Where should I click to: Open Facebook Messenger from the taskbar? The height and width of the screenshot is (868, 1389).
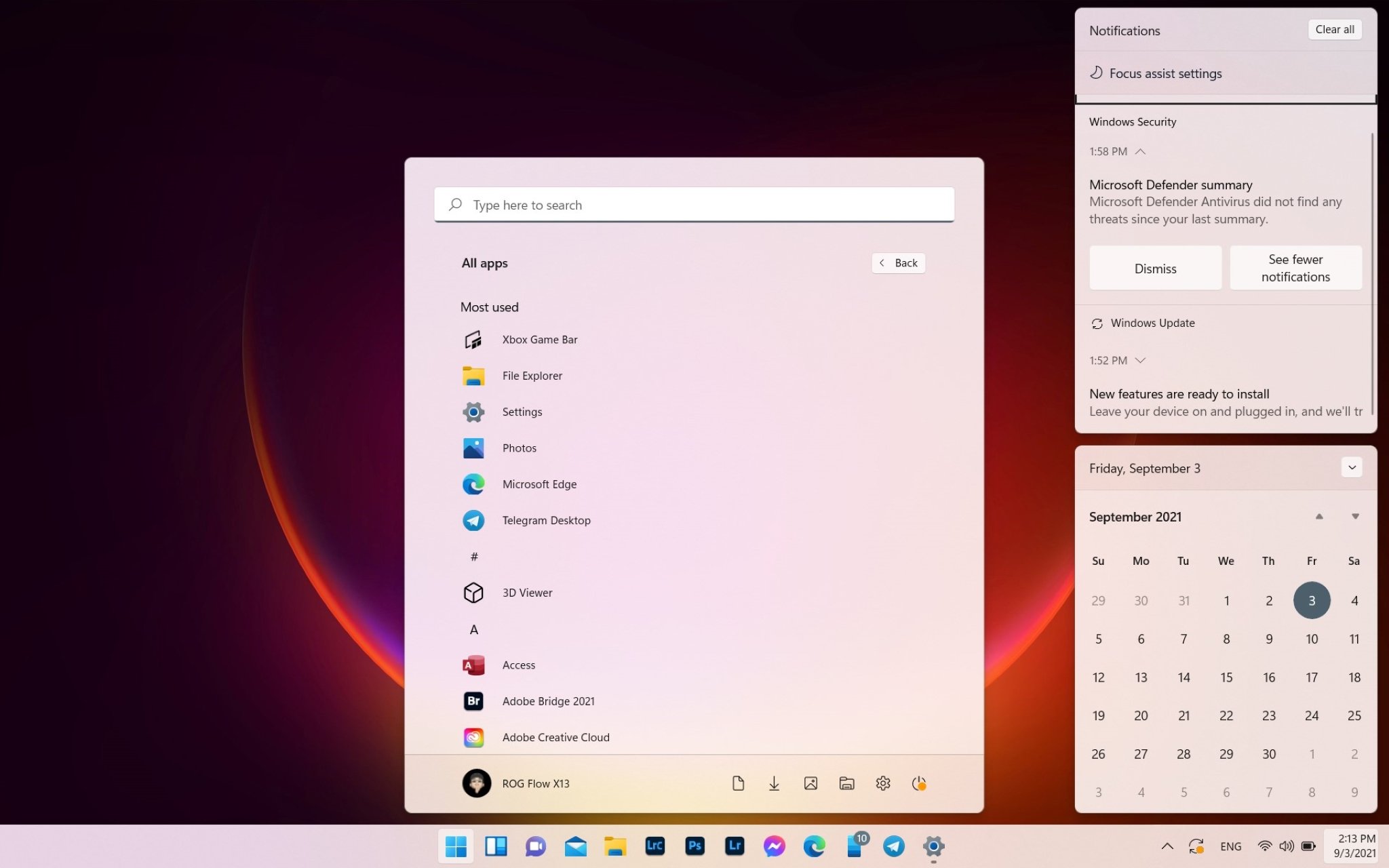[x=774, y=846]
